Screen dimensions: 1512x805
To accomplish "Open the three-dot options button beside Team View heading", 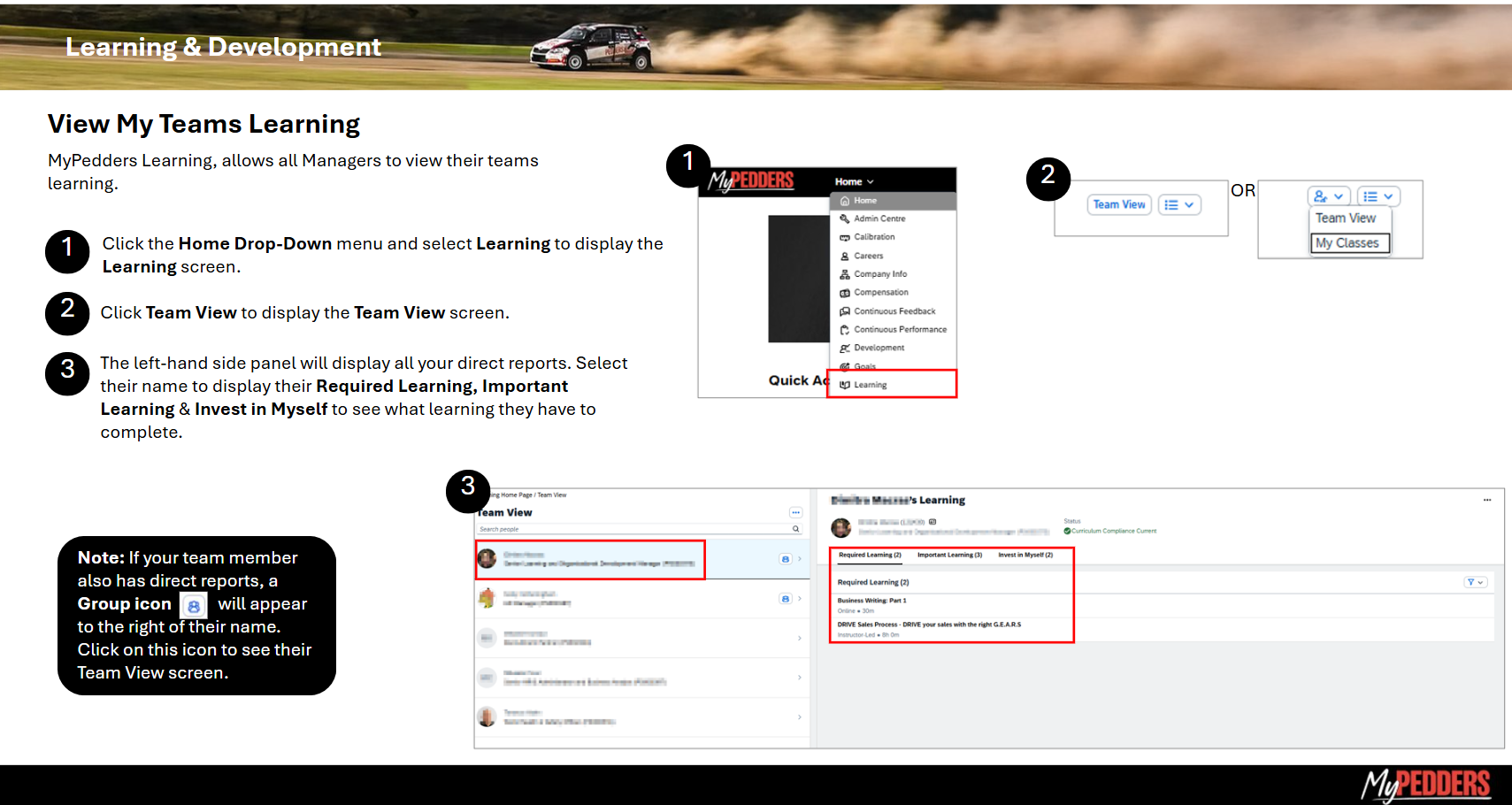I will pos(795,512).
